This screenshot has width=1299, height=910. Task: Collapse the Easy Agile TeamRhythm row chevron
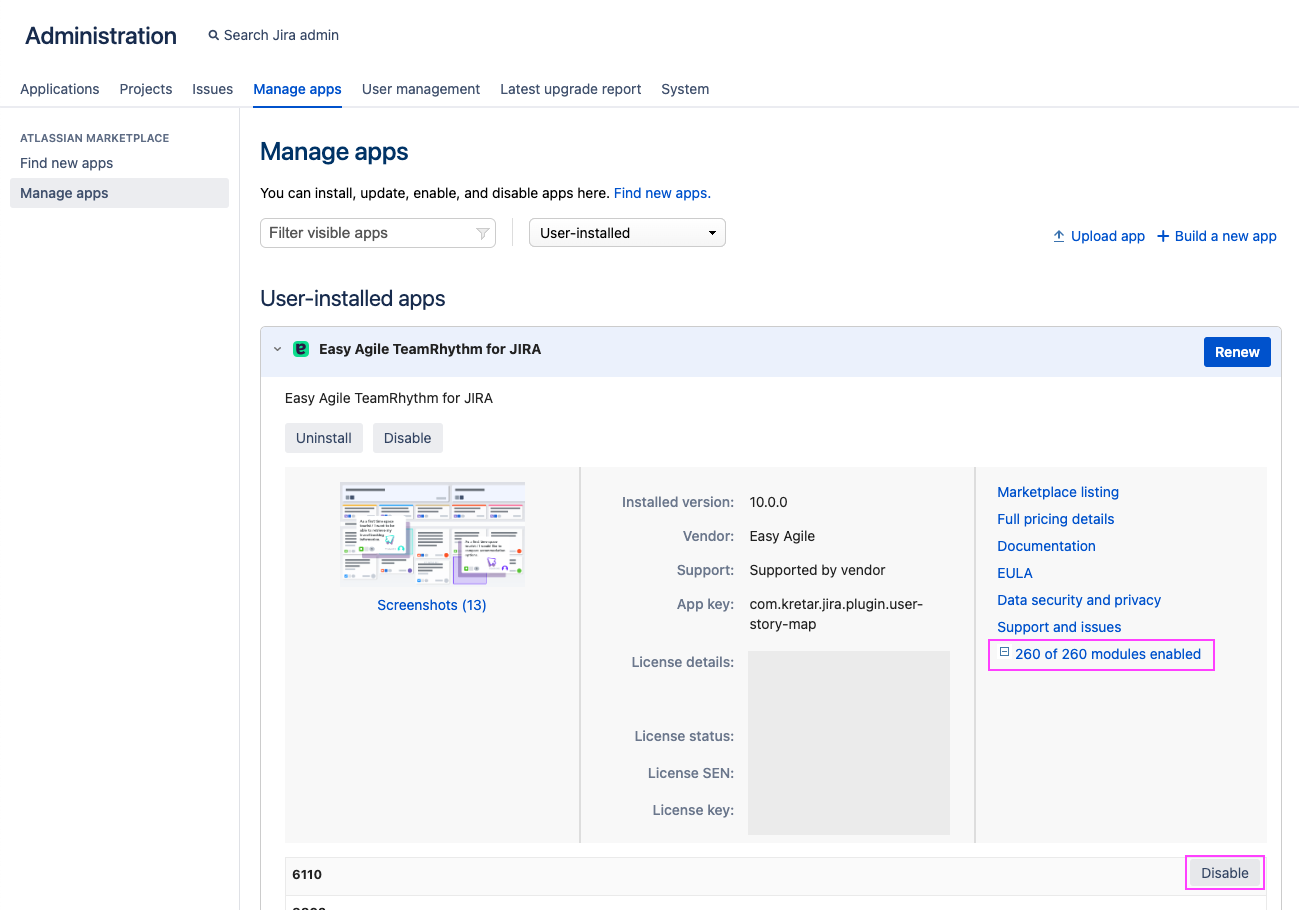point(277,349)
